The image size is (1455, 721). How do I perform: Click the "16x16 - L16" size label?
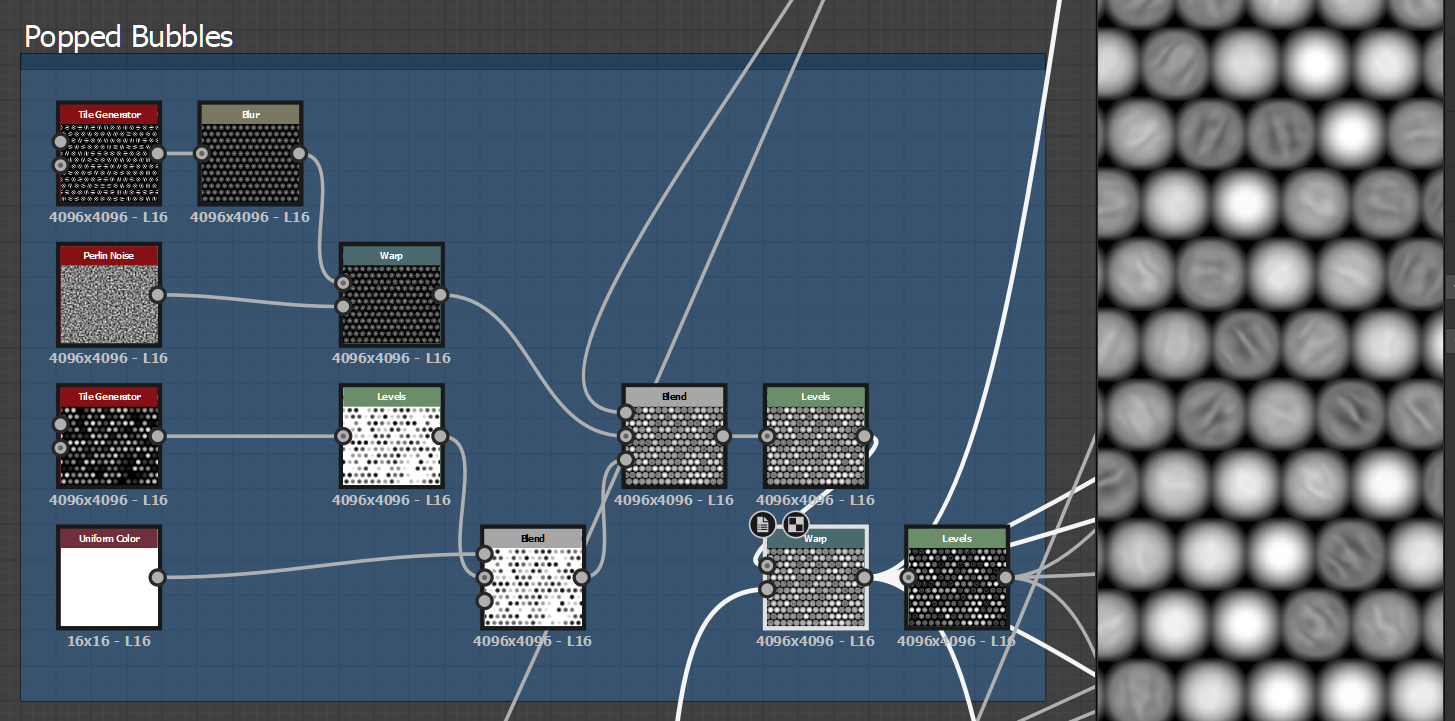pos(108,640)
